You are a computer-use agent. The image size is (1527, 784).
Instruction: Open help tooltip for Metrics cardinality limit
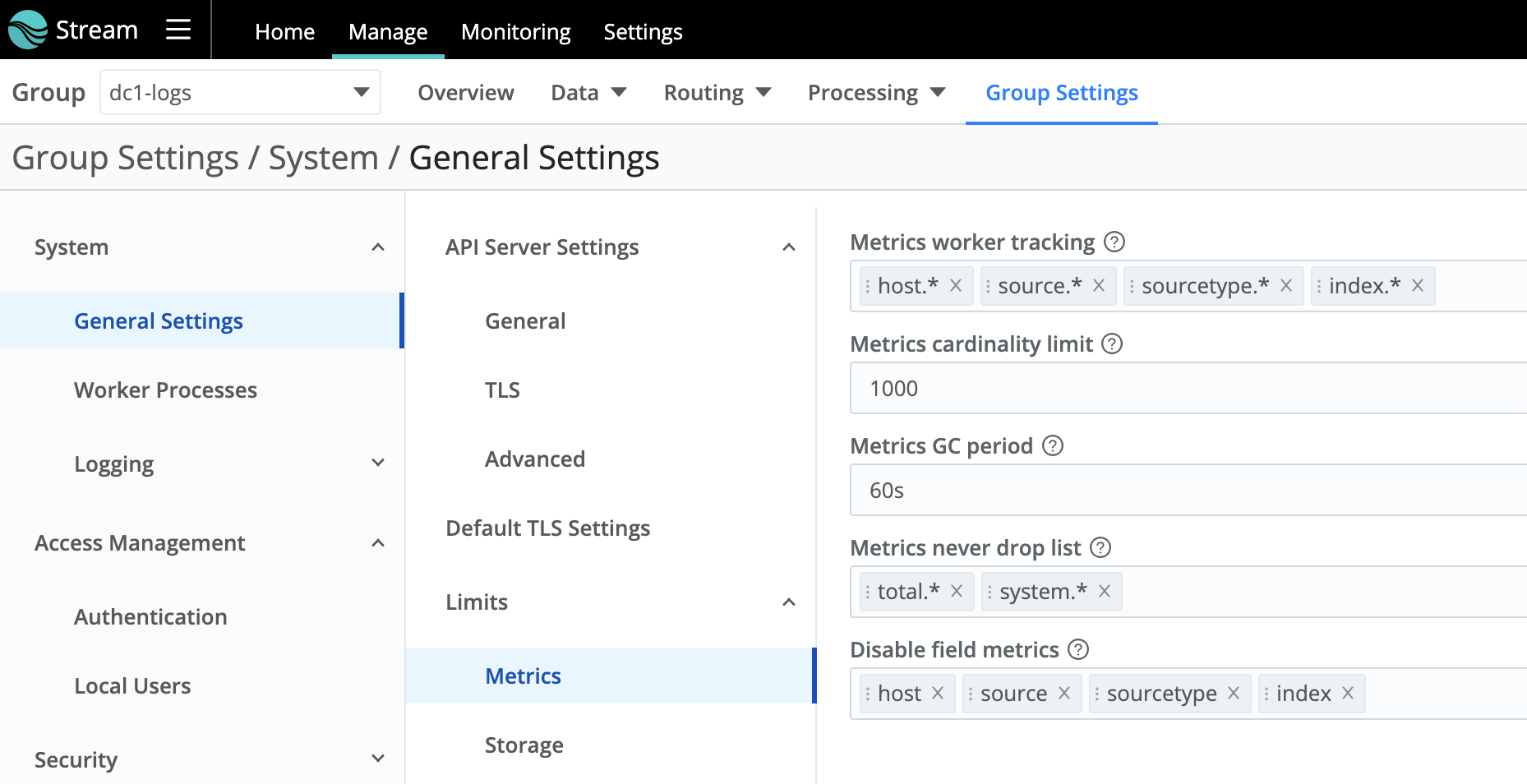tap(1112, 344)
